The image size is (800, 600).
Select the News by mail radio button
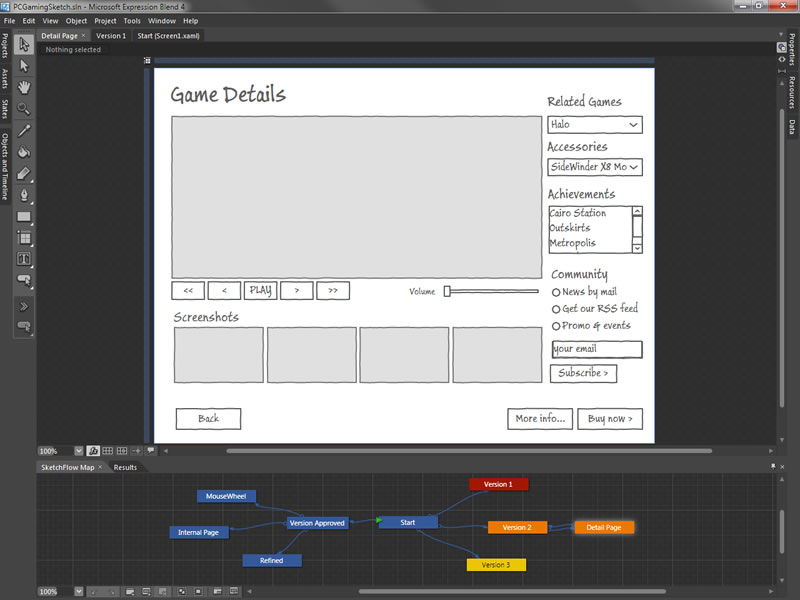click(556, 292)
